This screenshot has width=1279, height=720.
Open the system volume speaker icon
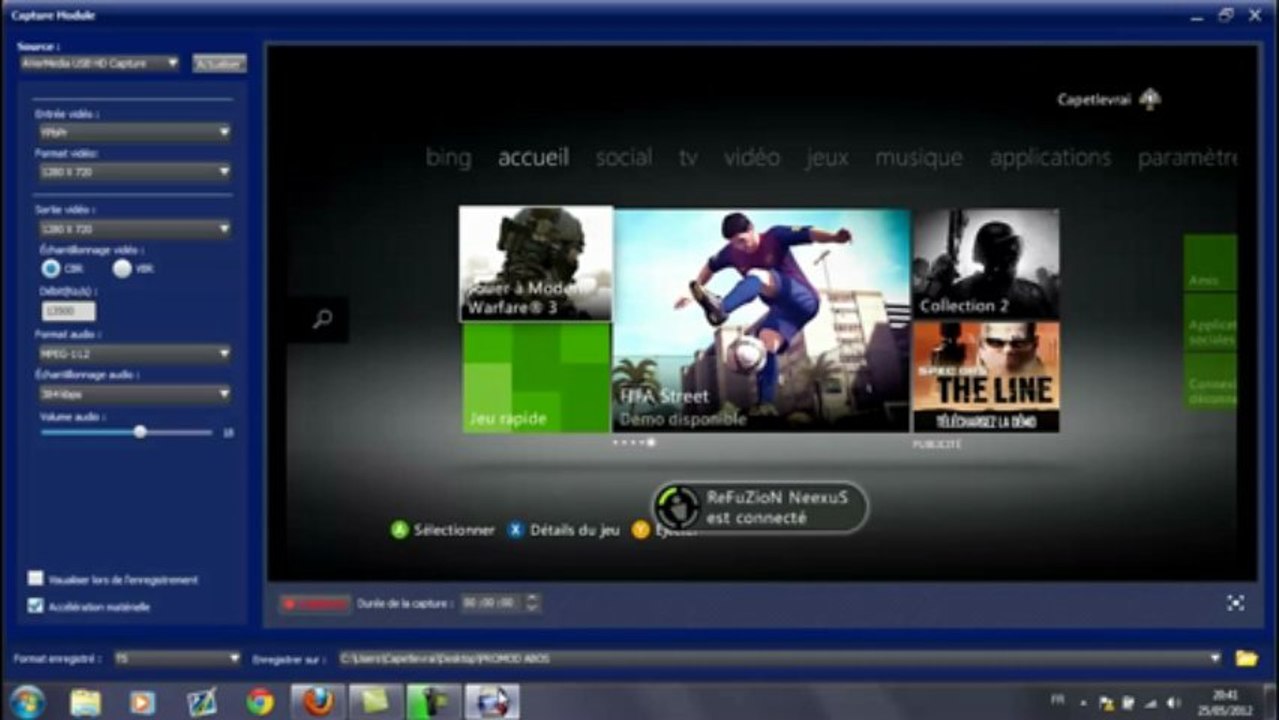pos(1172,703)
